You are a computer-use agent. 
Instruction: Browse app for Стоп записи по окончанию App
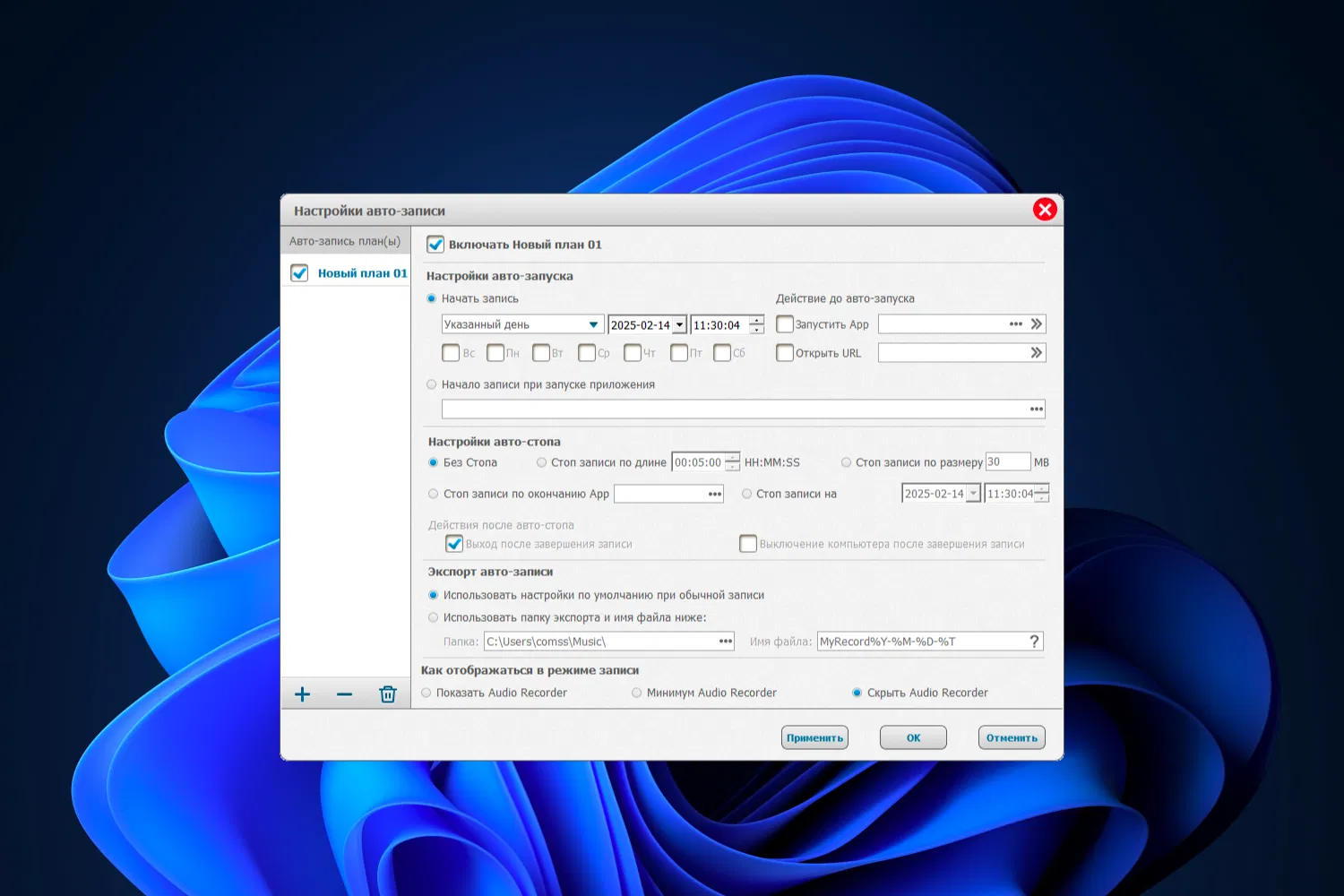[x=715, y=494]
